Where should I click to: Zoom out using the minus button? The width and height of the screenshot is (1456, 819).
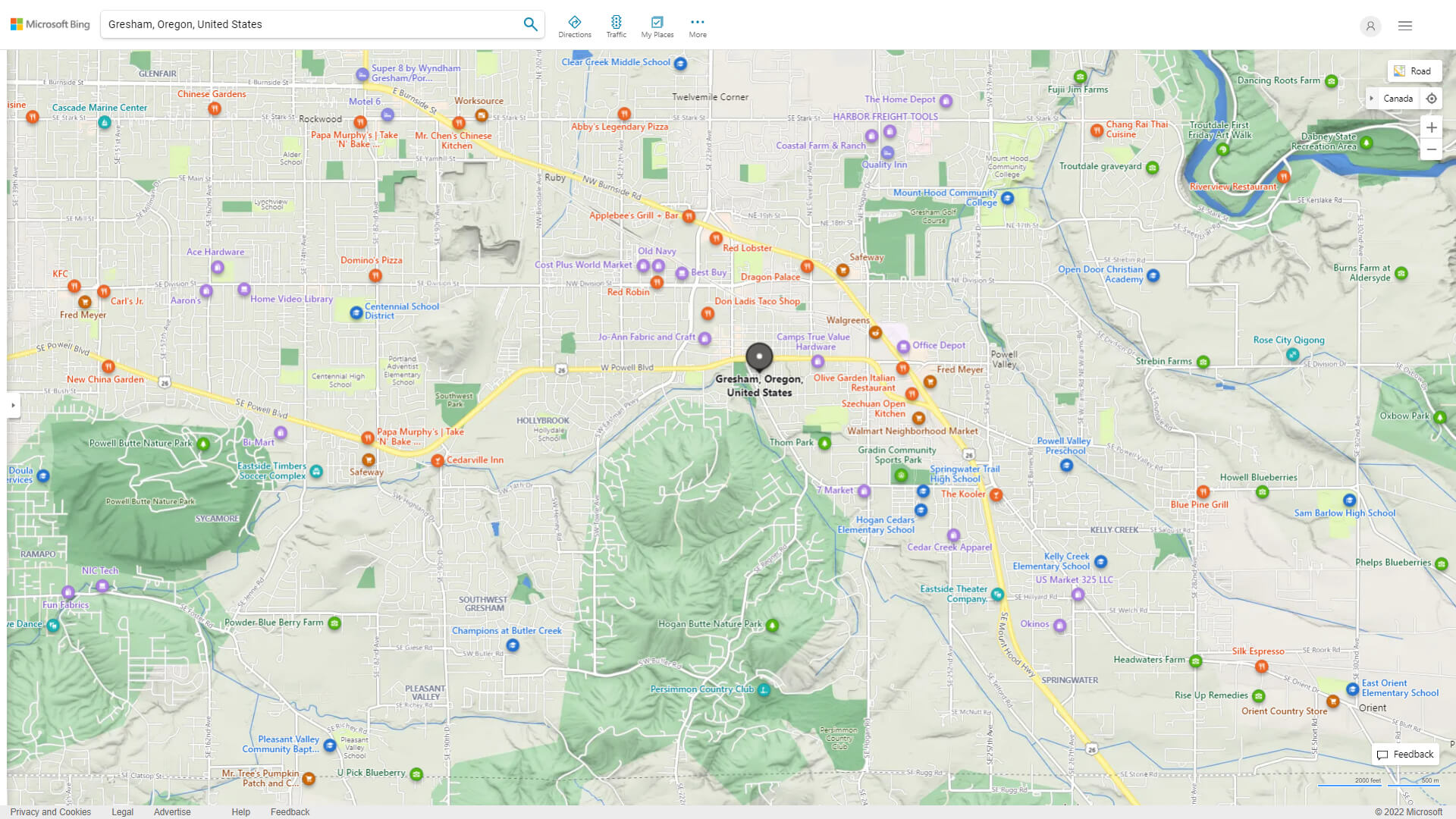coord(1432,149)
